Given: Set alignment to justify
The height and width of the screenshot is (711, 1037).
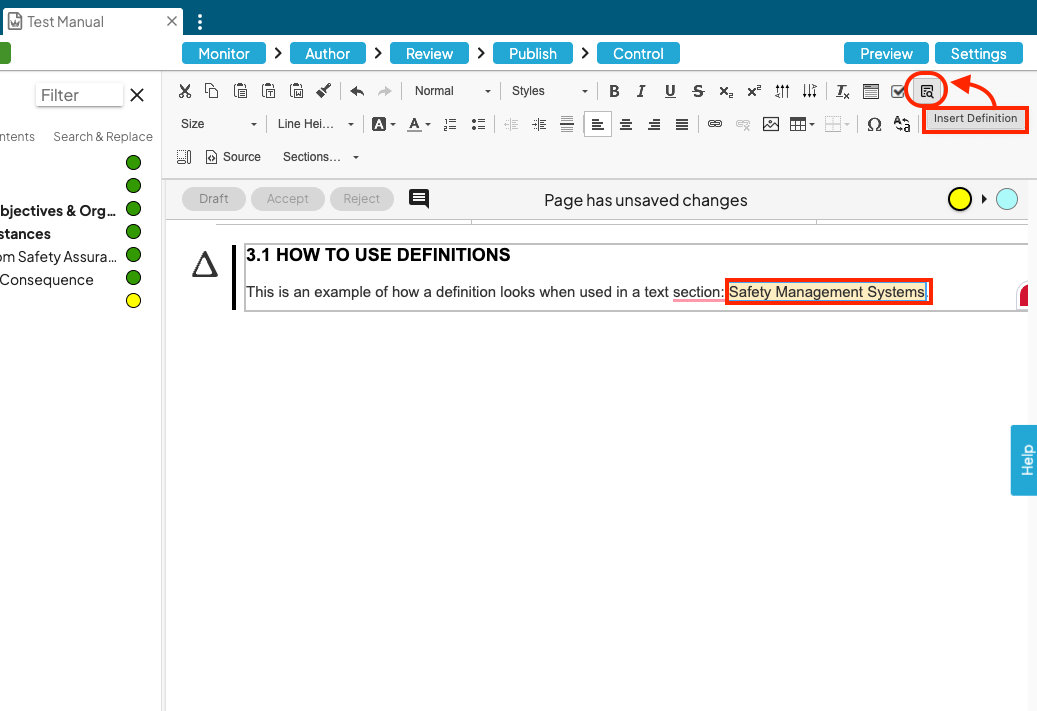Looking at the screenshot, I should pos(682,124).
